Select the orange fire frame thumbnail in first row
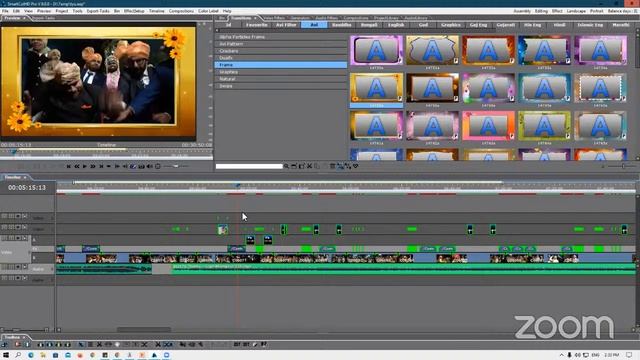Viewport: 640px width, 360px height. tap(488, 50)
